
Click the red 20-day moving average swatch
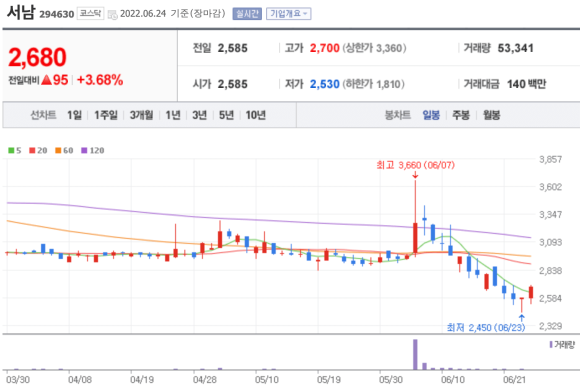(x=32, y=150)
